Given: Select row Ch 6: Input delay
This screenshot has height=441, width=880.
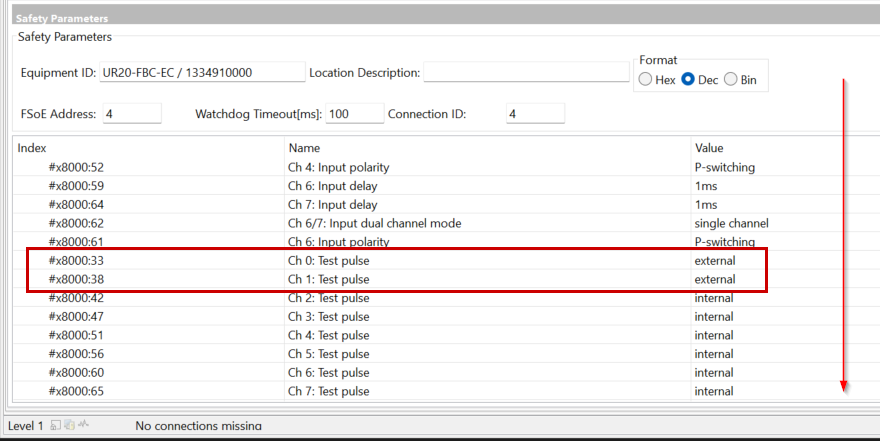Looking at the screenshot, I should point(446,186).
